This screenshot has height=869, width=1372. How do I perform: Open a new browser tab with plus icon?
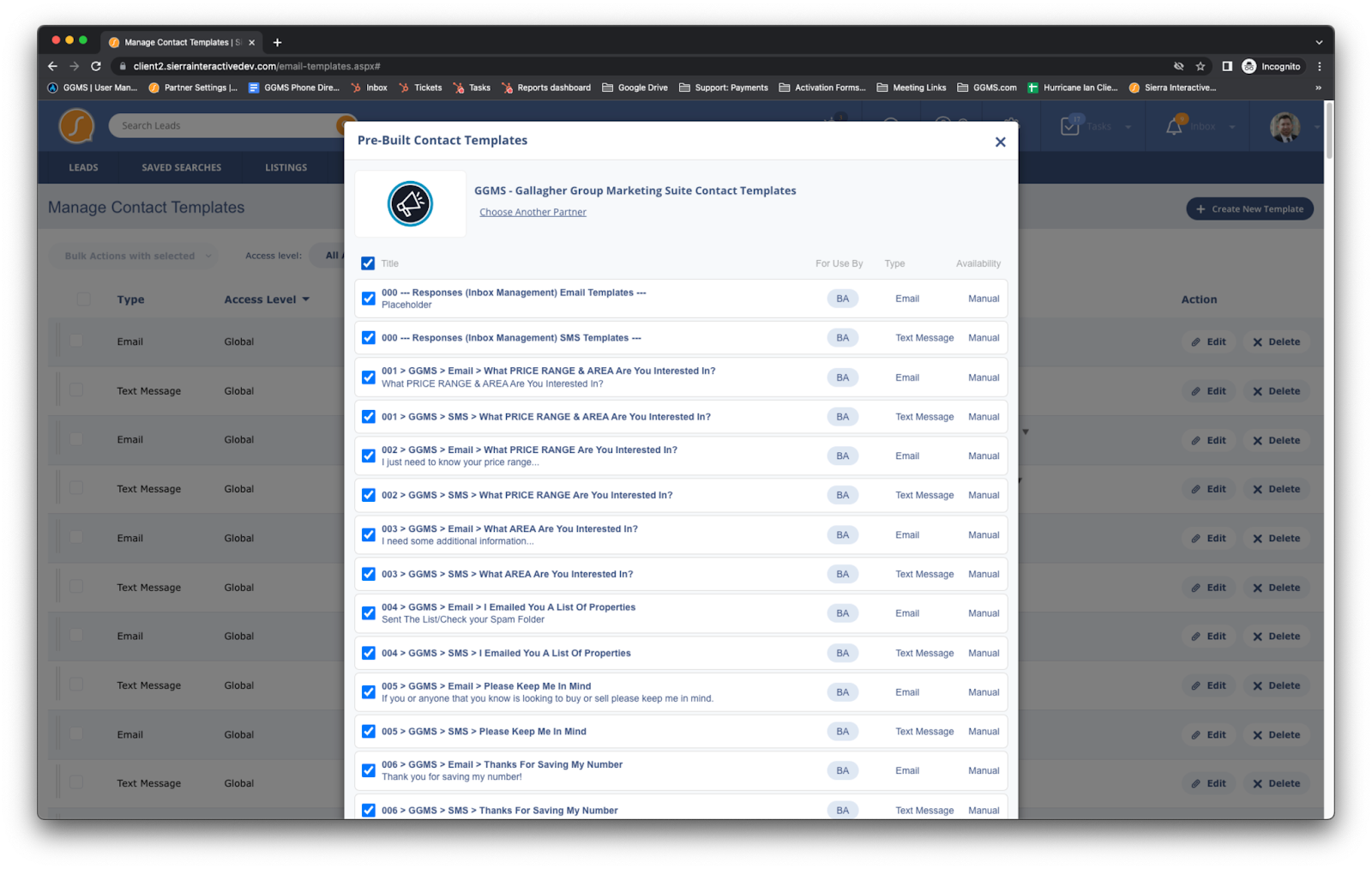pyautogui.click(x=277, y=42)
